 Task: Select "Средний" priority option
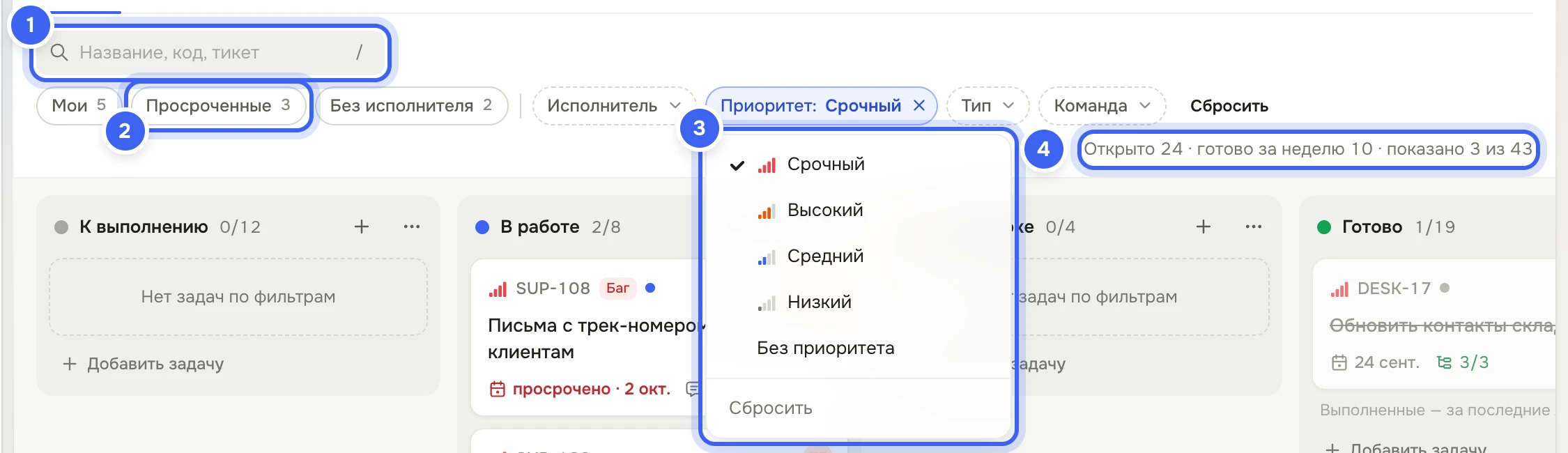858,256
